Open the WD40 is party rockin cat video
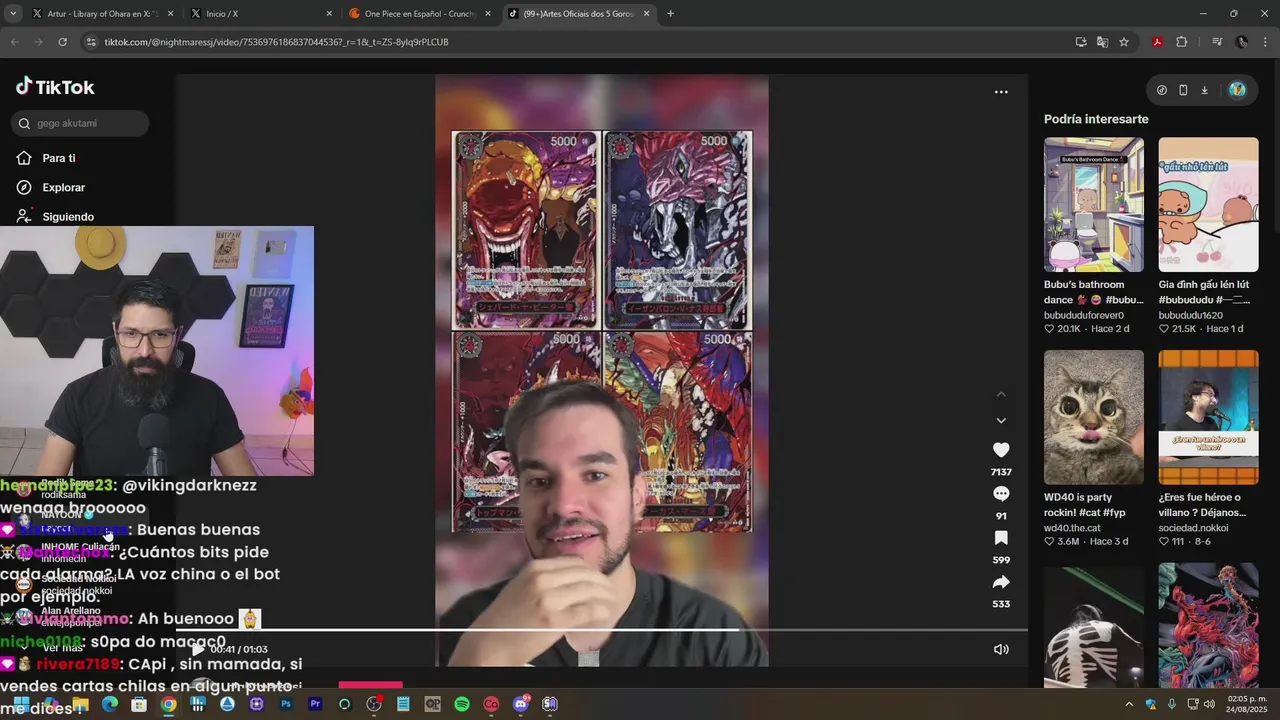1280x720 pixels. point(1094,417)
